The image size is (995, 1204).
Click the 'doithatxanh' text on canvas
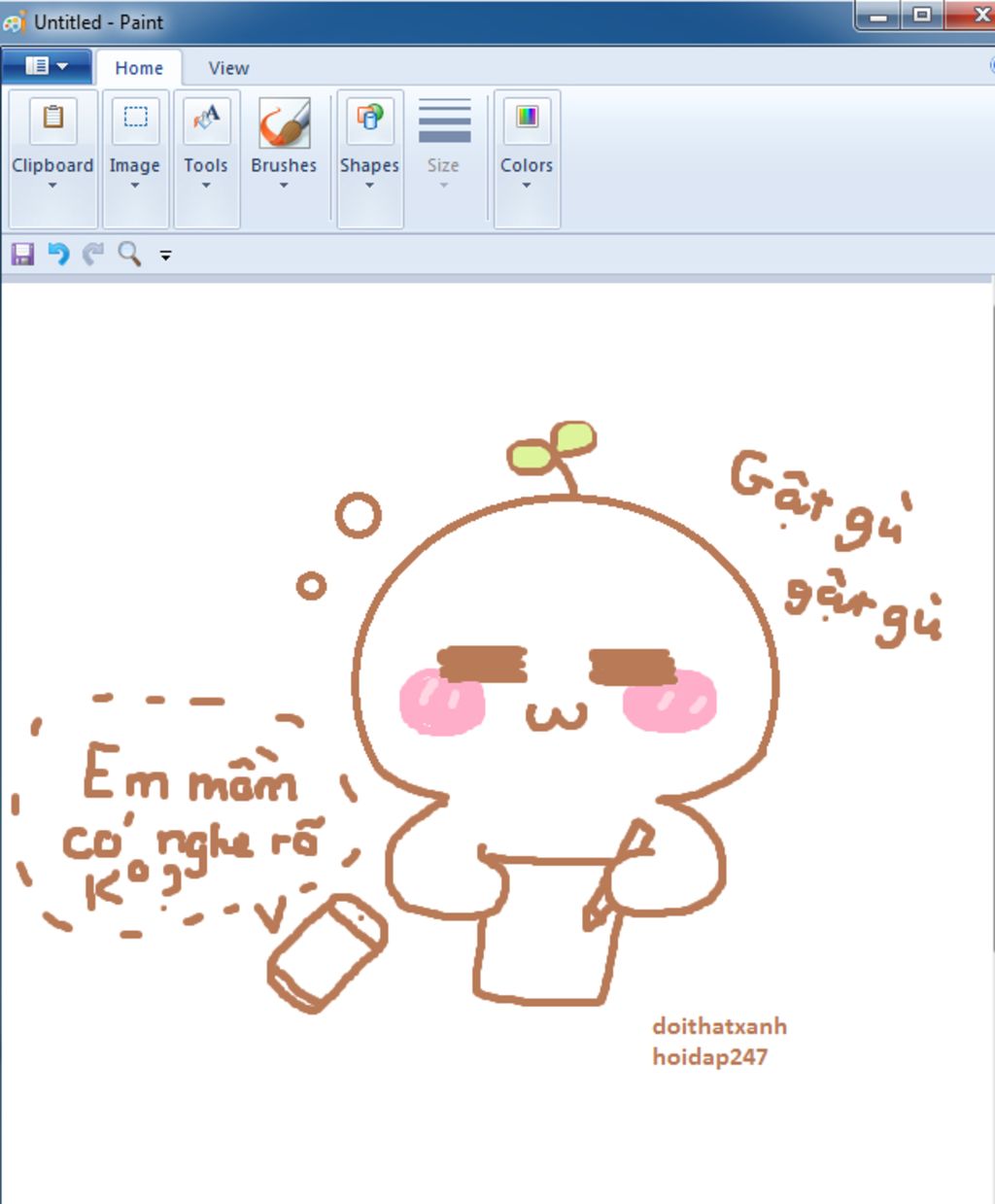click(720, 1026)
